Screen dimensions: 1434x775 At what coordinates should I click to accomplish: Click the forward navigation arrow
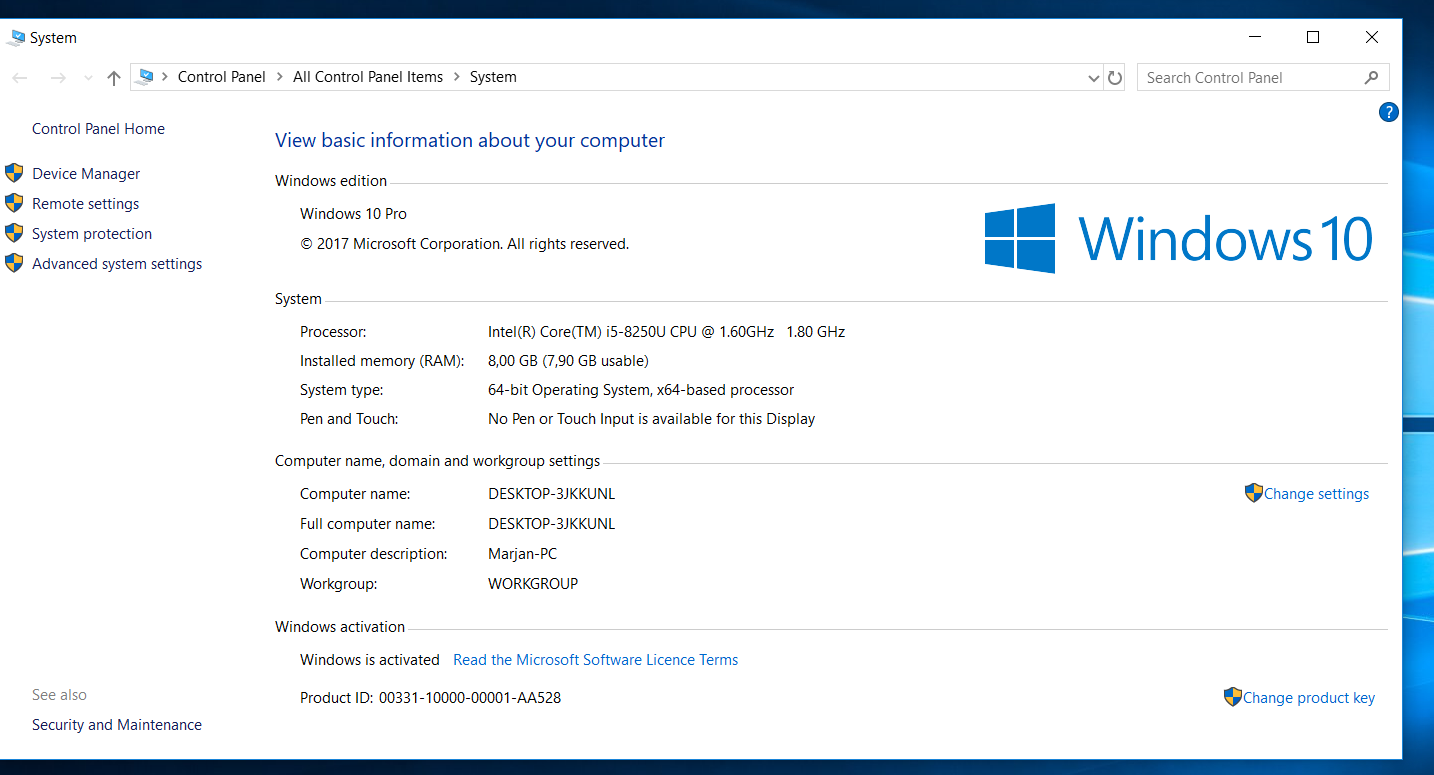pos(58,78)
